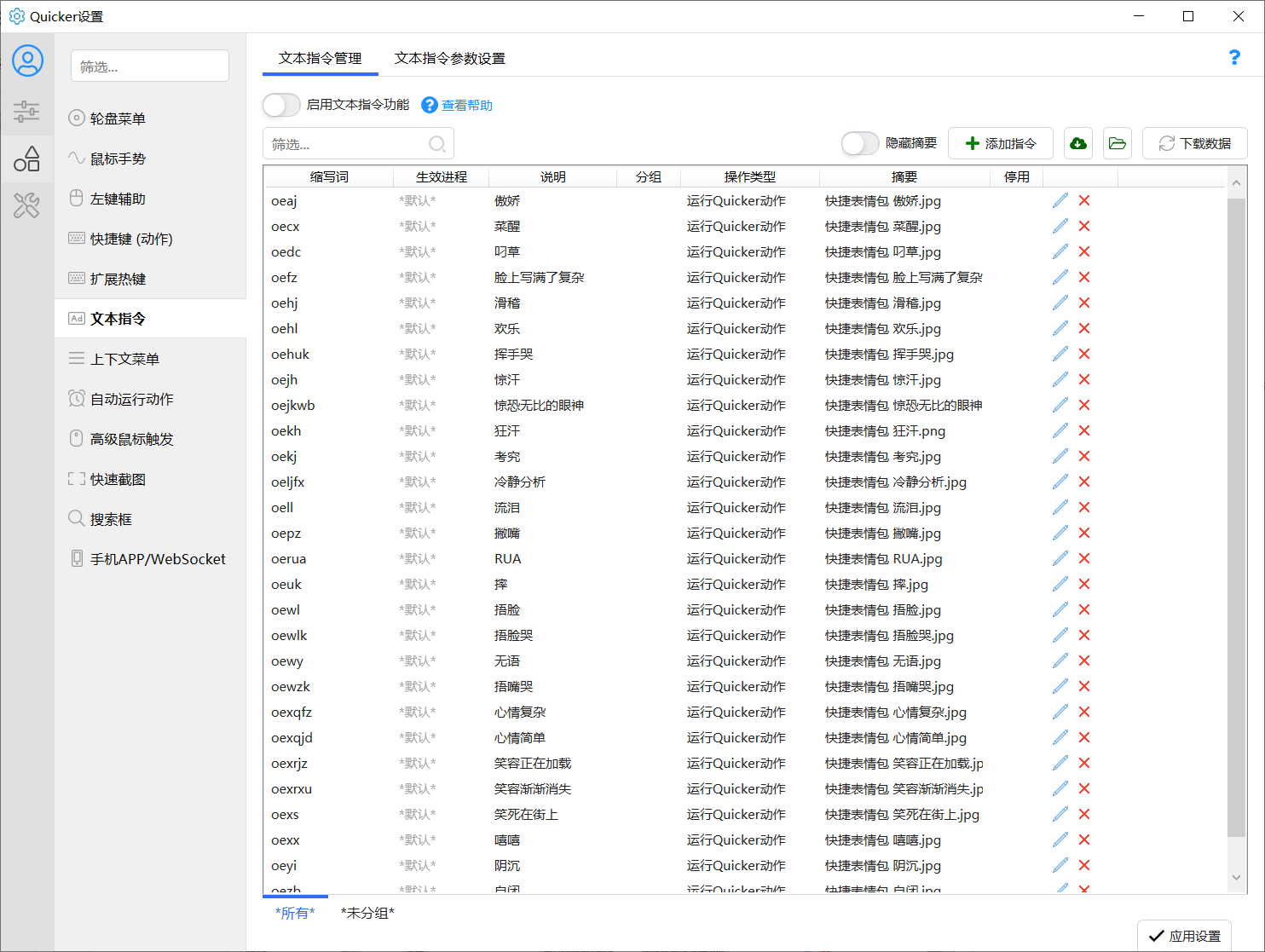Screen dimensions: 1265x952
Task: Click the green open folder icon
Action: click(x=1118, y=143)
